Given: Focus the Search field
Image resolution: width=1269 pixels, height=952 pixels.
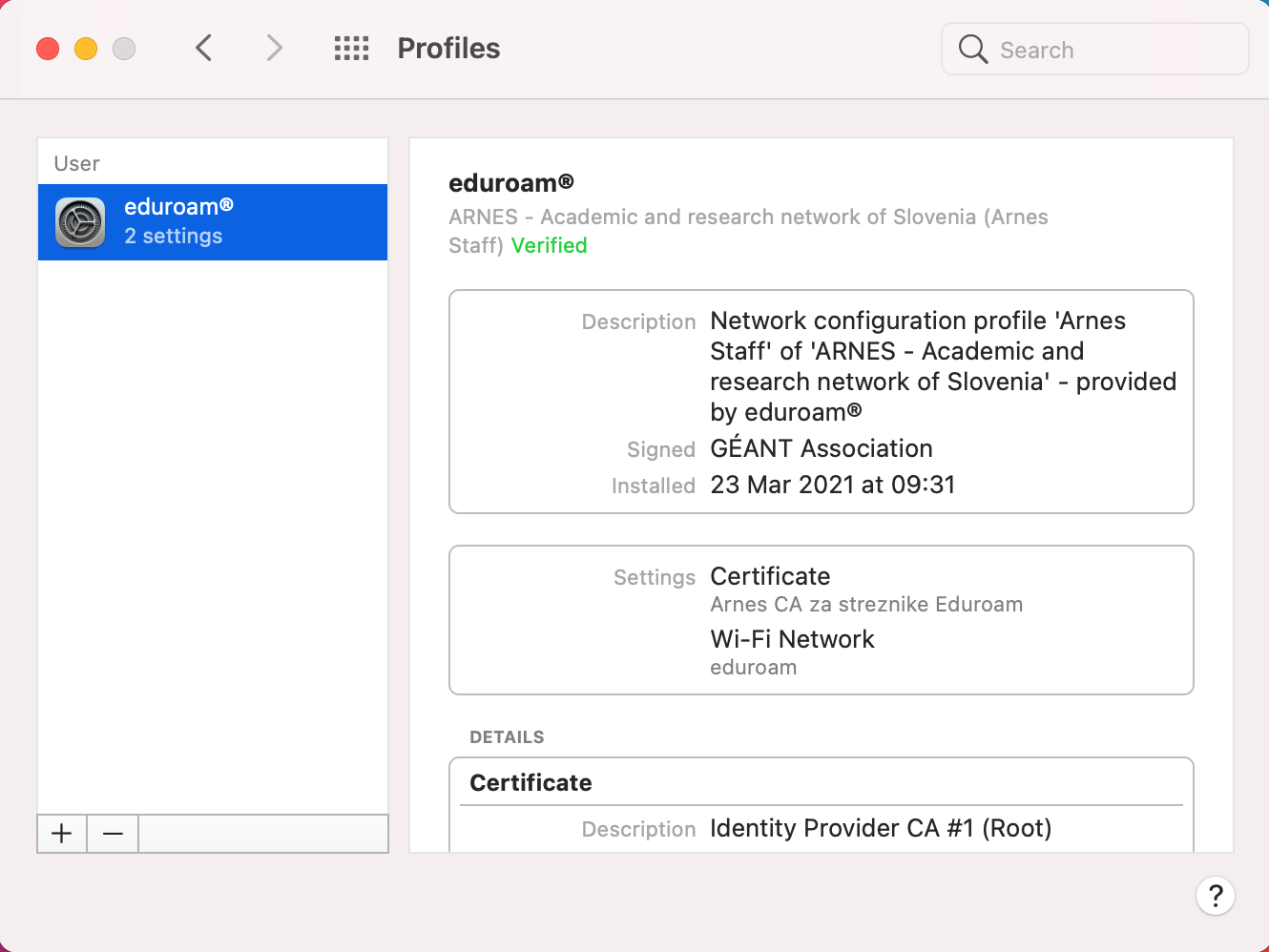Looking at the screenshot, I should [1094, 49].
